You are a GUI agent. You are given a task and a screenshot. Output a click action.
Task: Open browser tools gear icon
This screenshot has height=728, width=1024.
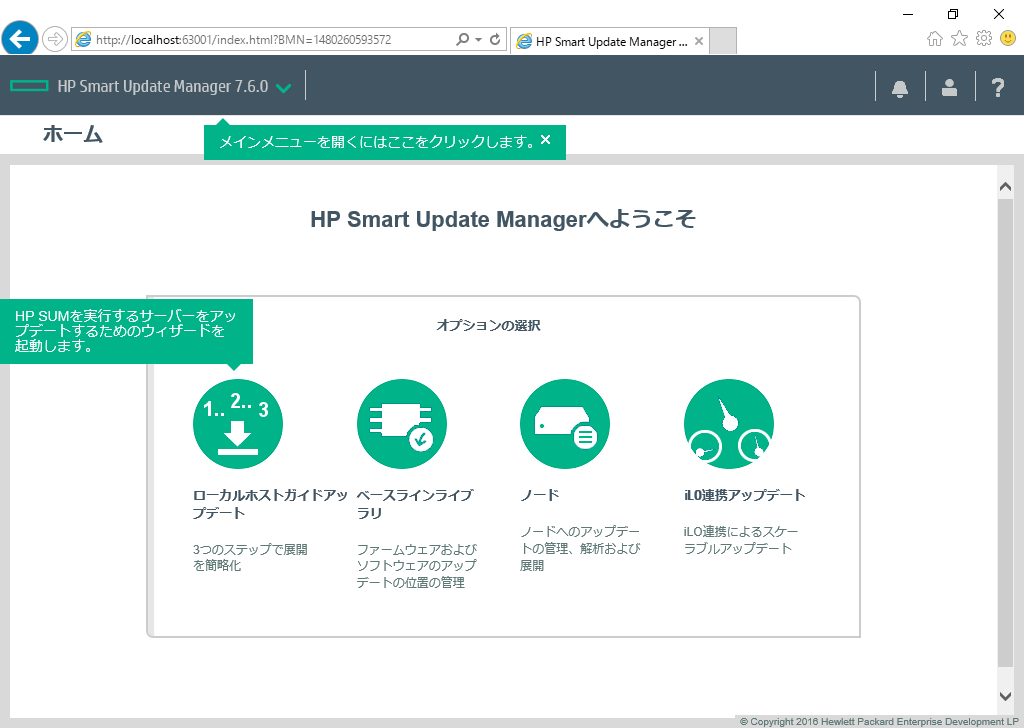[984, 39]
